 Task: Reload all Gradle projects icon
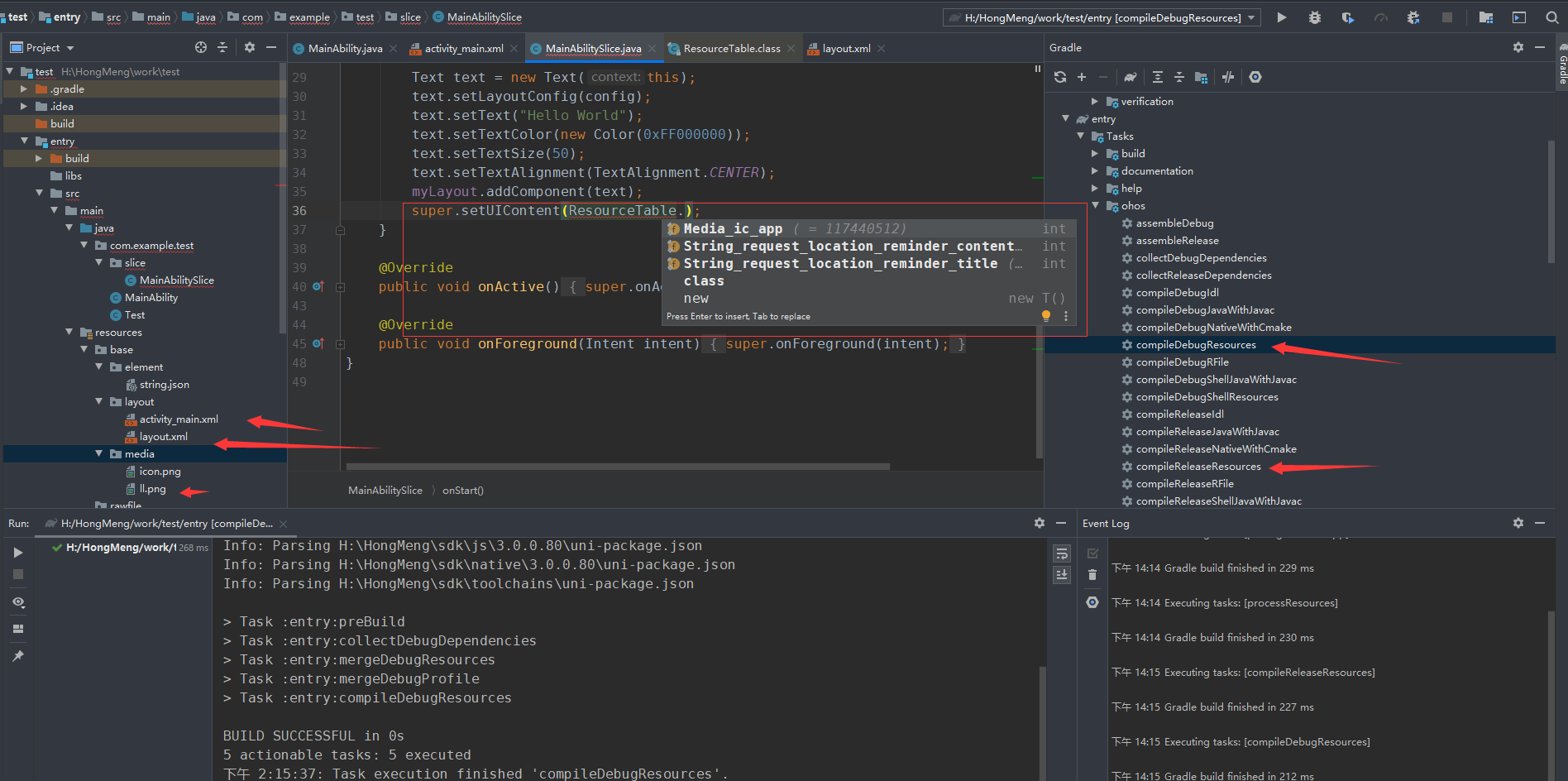[1060, 77]
